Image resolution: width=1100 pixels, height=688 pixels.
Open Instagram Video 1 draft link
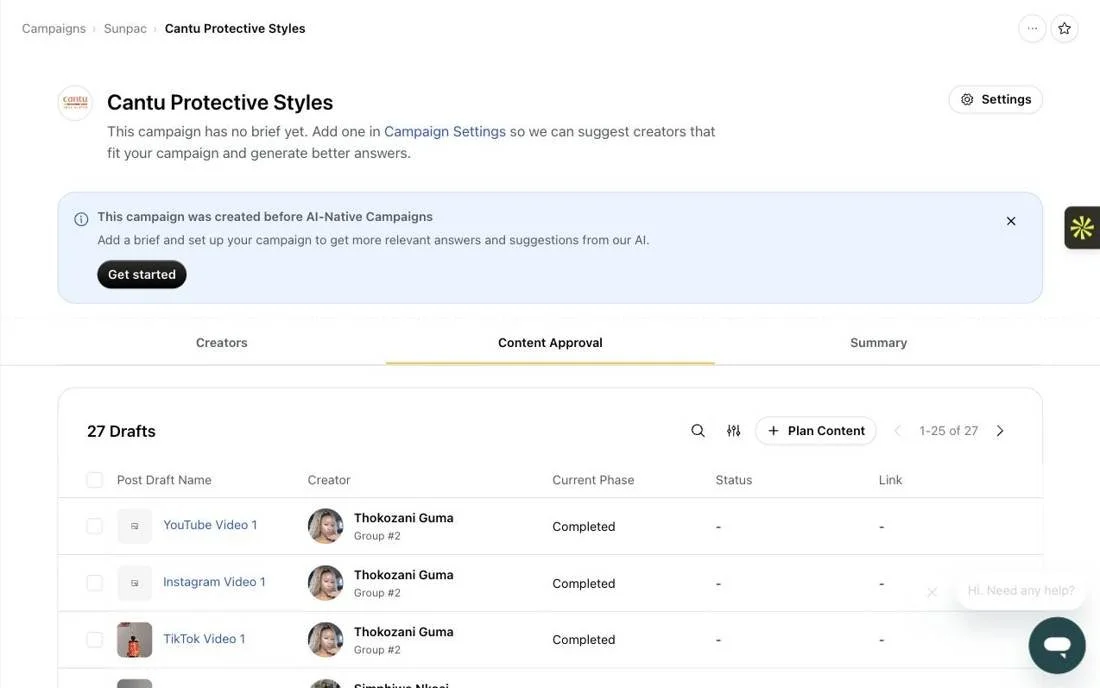pos(214,582)
